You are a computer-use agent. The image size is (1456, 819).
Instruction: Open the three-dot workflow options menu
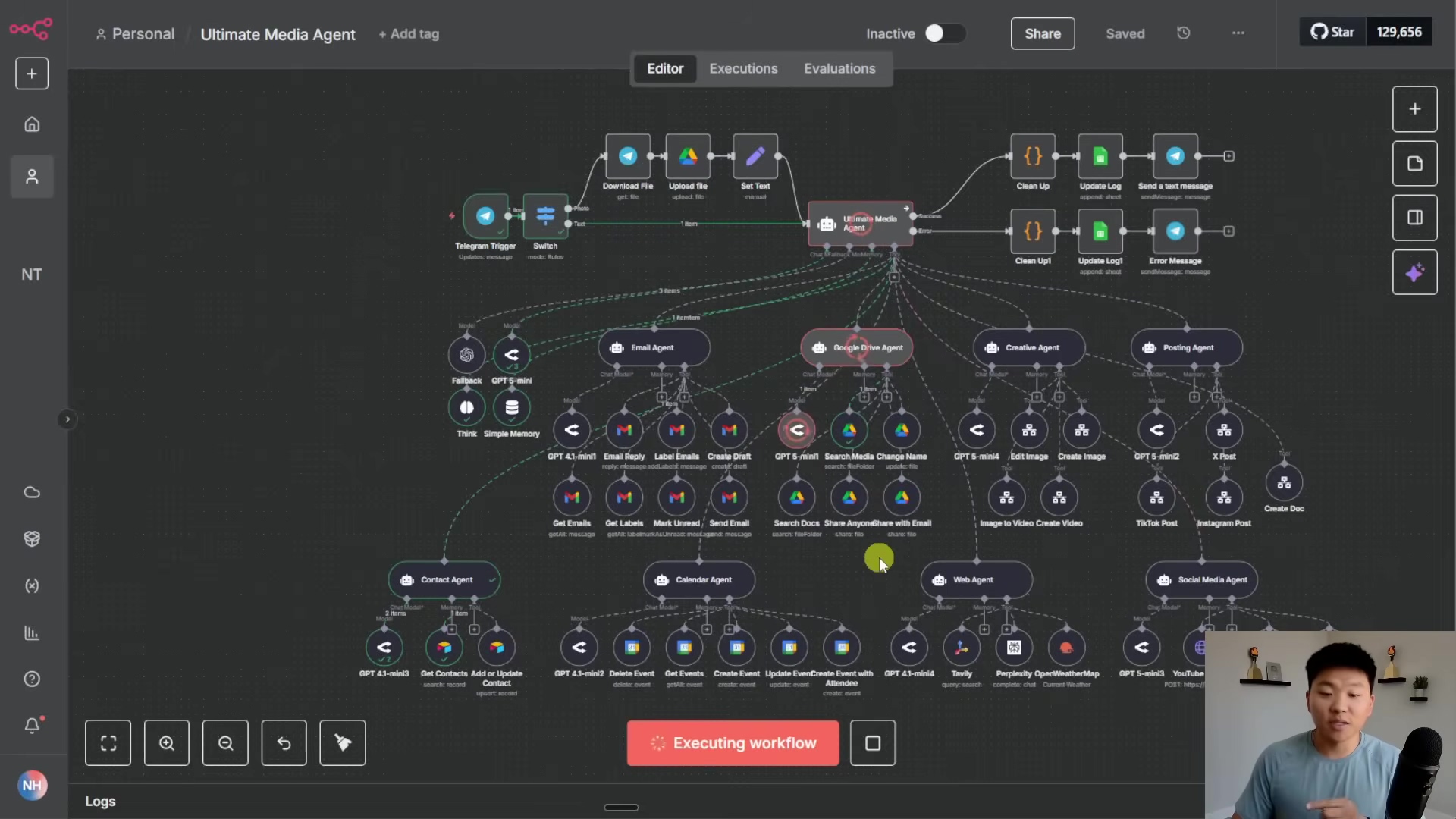pyautogui.click(x=1238, y=33)
